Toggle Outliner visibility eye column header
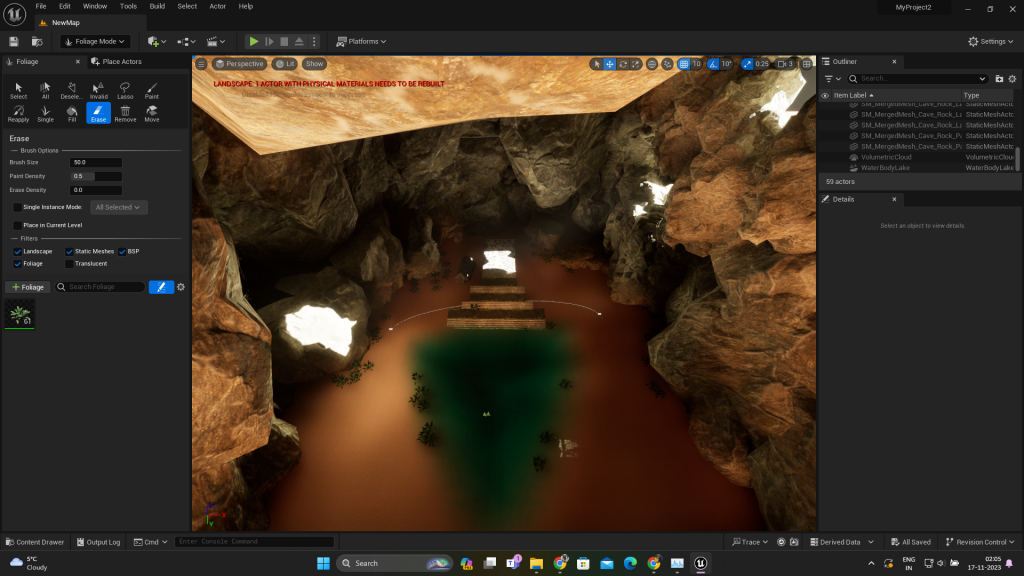1024x576 pixels. coord(825,95)
